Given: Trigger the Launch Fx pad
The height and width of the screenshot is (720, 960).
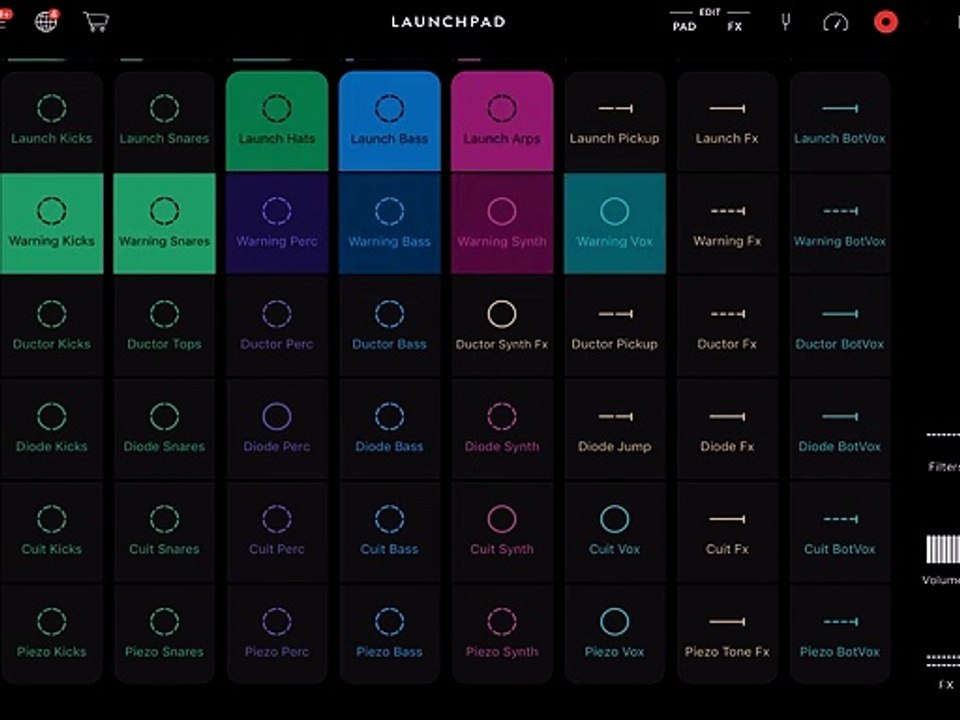Looking at the screenshot, I should (x=727, y=121).
